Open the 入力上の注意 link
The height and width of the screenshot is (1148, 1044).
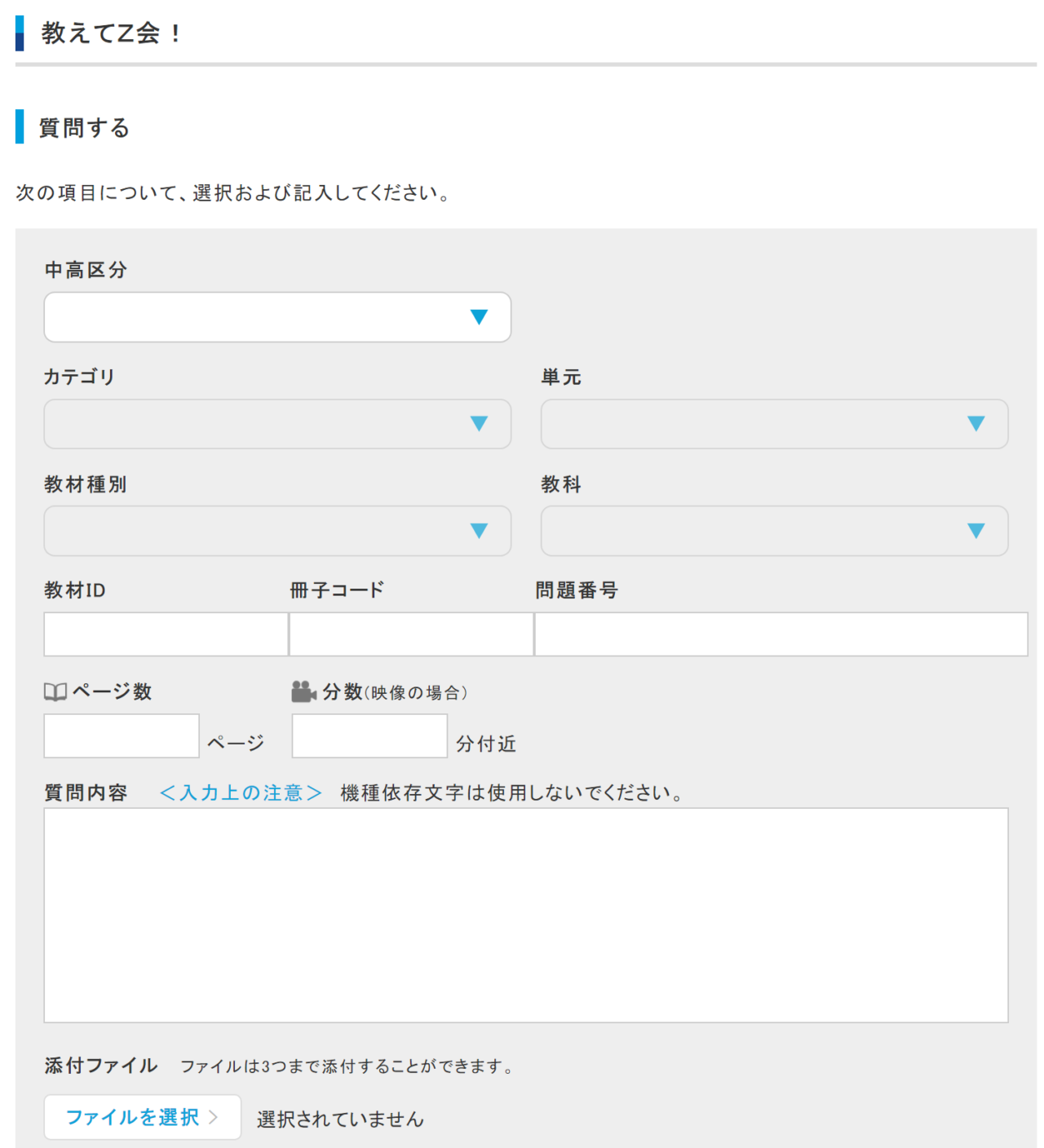(241, 793)
